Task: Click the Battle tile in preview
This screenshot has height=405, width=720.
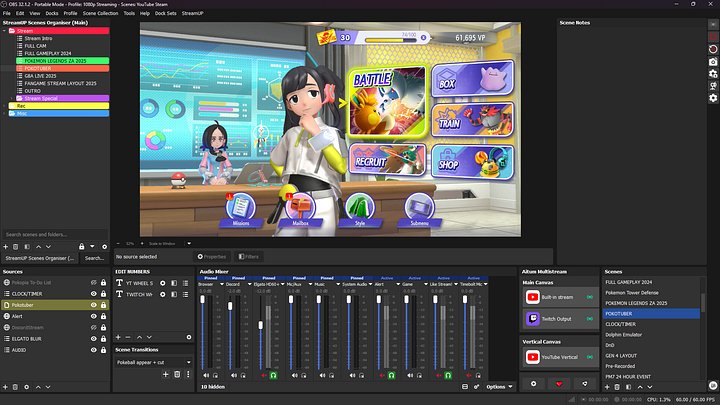Action: [387, 102]
